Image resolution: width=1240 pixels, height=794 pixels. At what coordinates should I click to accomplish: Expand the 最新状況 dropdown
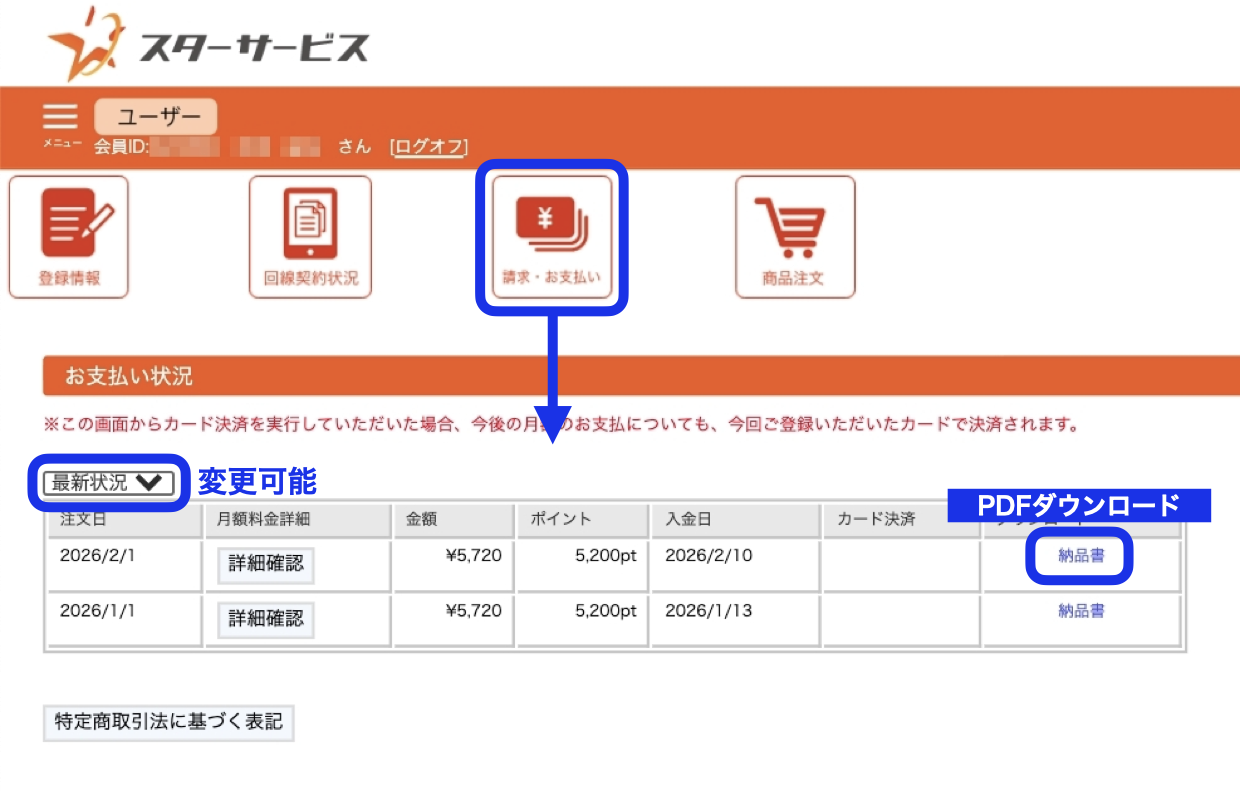[110, 483]
